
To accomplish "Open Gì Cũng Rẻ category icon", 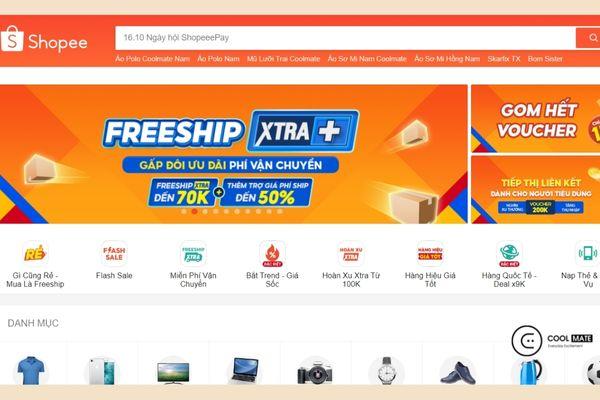I will tap(35, 253).
